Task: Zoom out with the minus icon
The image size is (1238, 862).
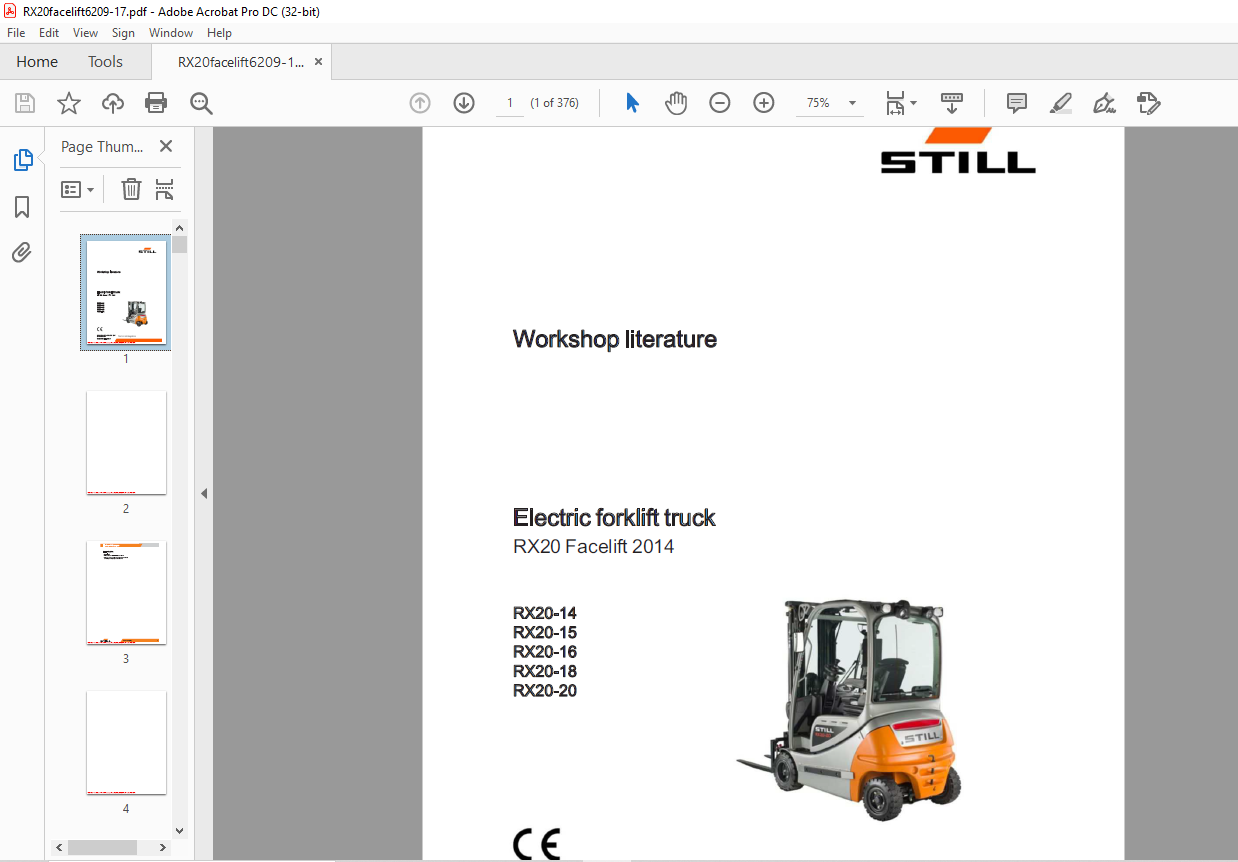Action: click(720, 103)
